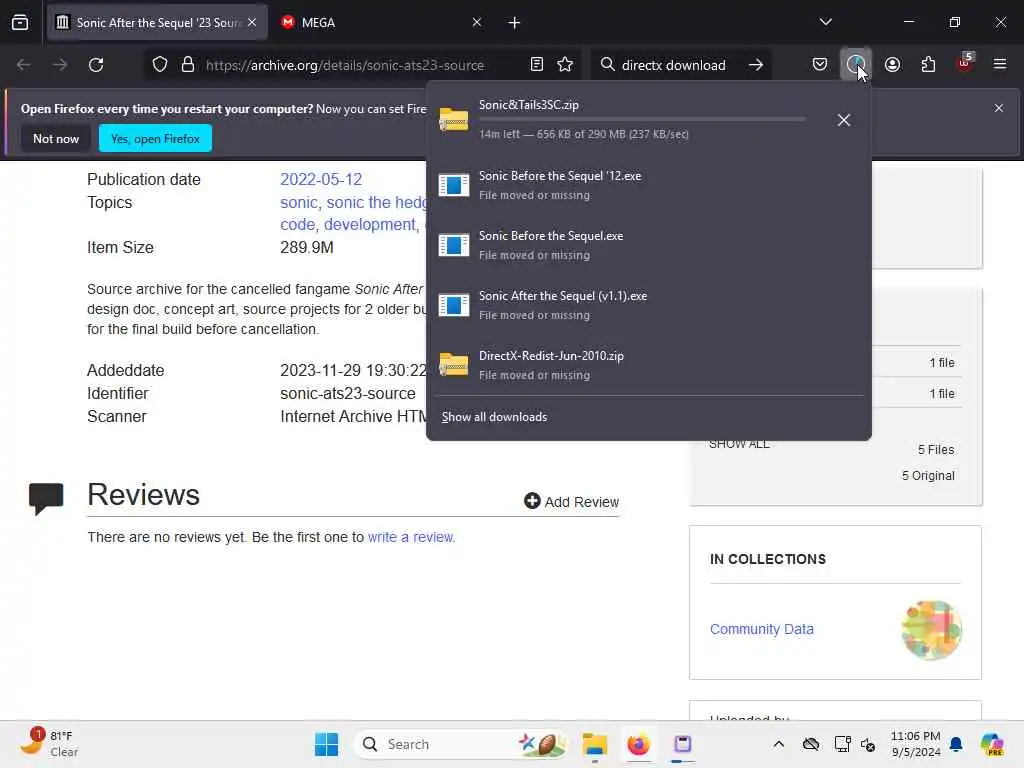Select Sonic After the Sequel '23 tab

tap(157, 23)
